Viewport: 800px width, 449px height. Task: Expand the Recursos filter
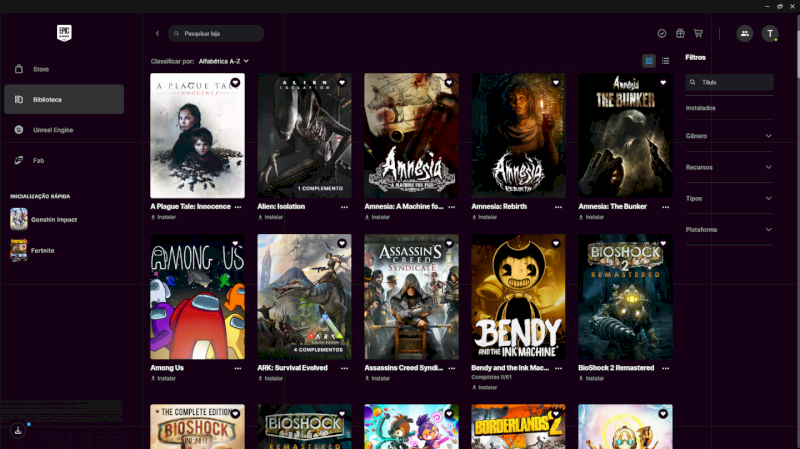point(729,167)
